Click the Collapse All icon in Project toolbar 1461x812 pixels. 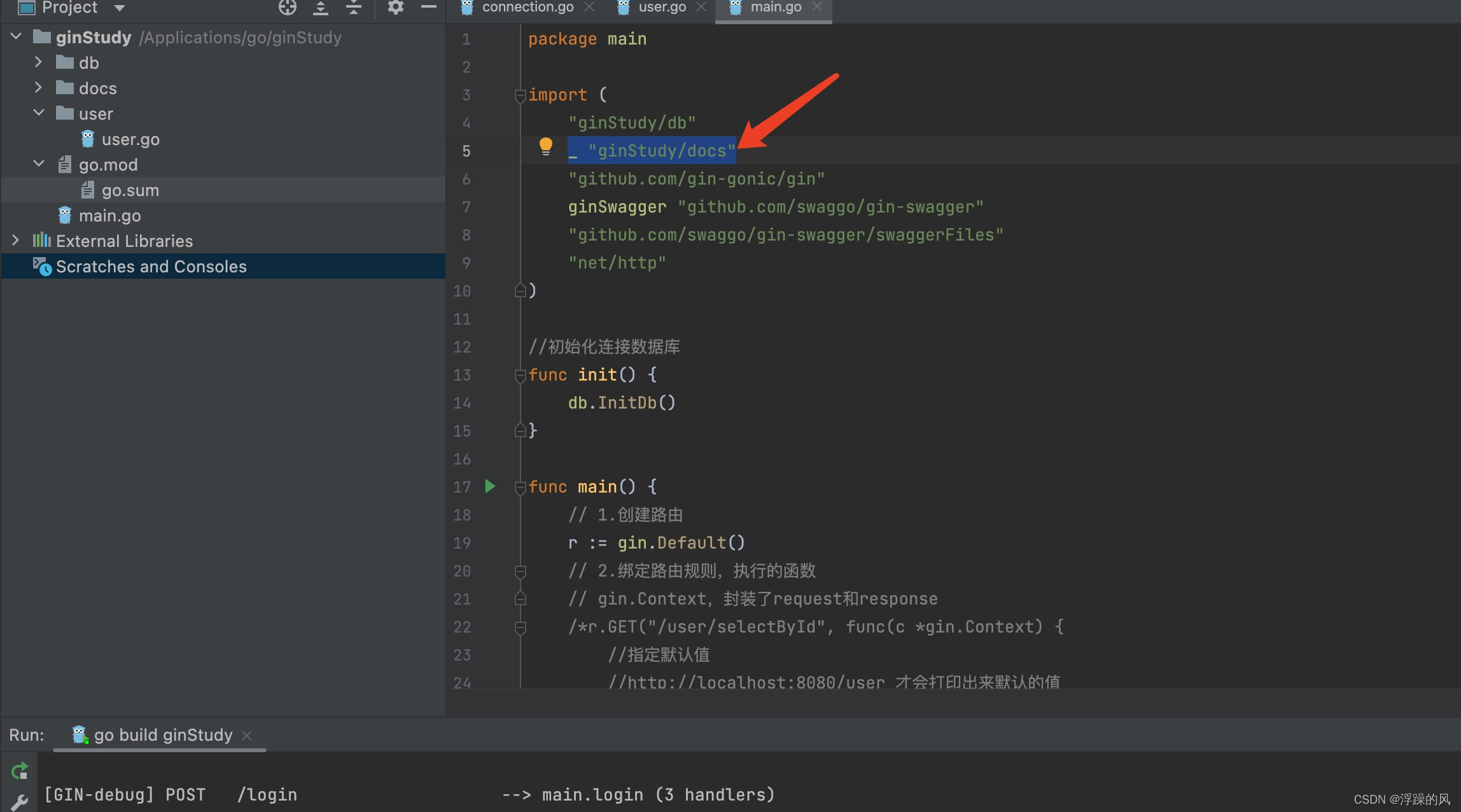pyautogui.click(x=354, y=8)
